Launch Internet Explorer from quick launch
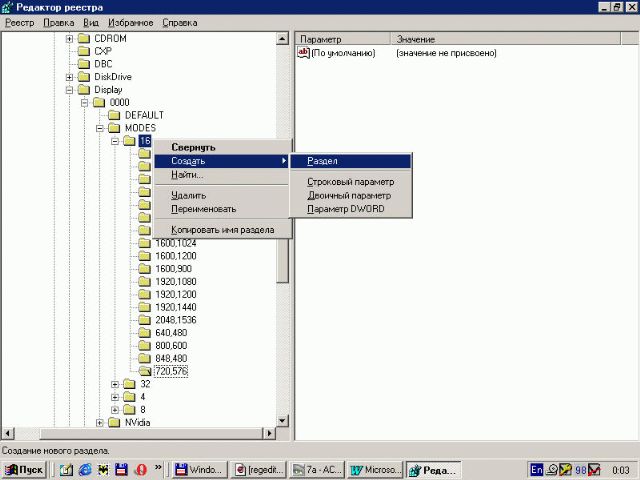Viewport: 640px width, 480px height. (x=85, y=470)
